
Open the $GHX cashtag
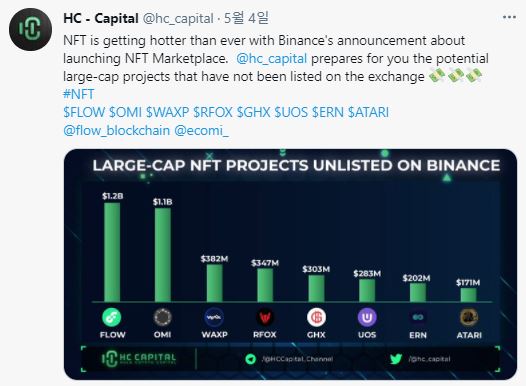(x=254, y=112)
